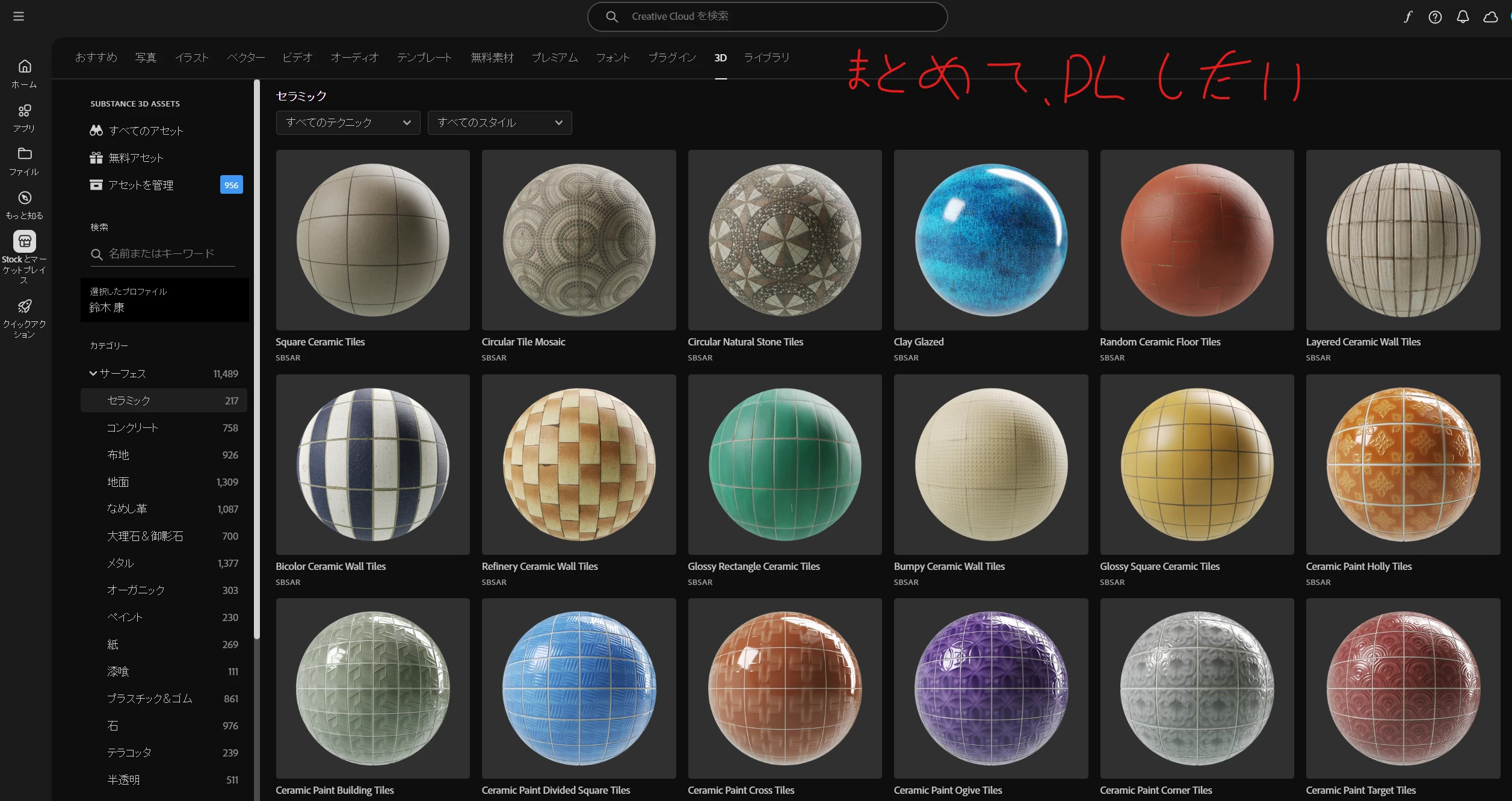
Task: Click the Home icon in sidebar
Action: coord(25,67)
